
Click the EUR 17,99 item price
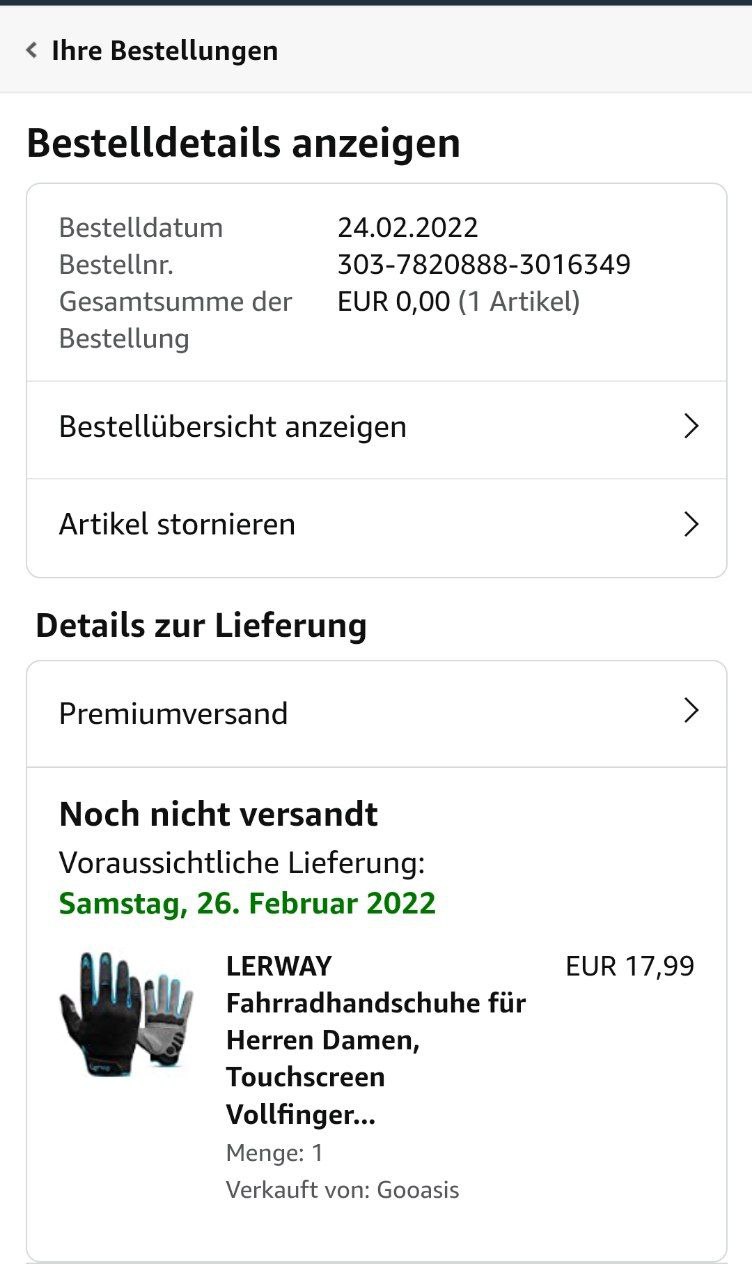[x=629, y=966]
